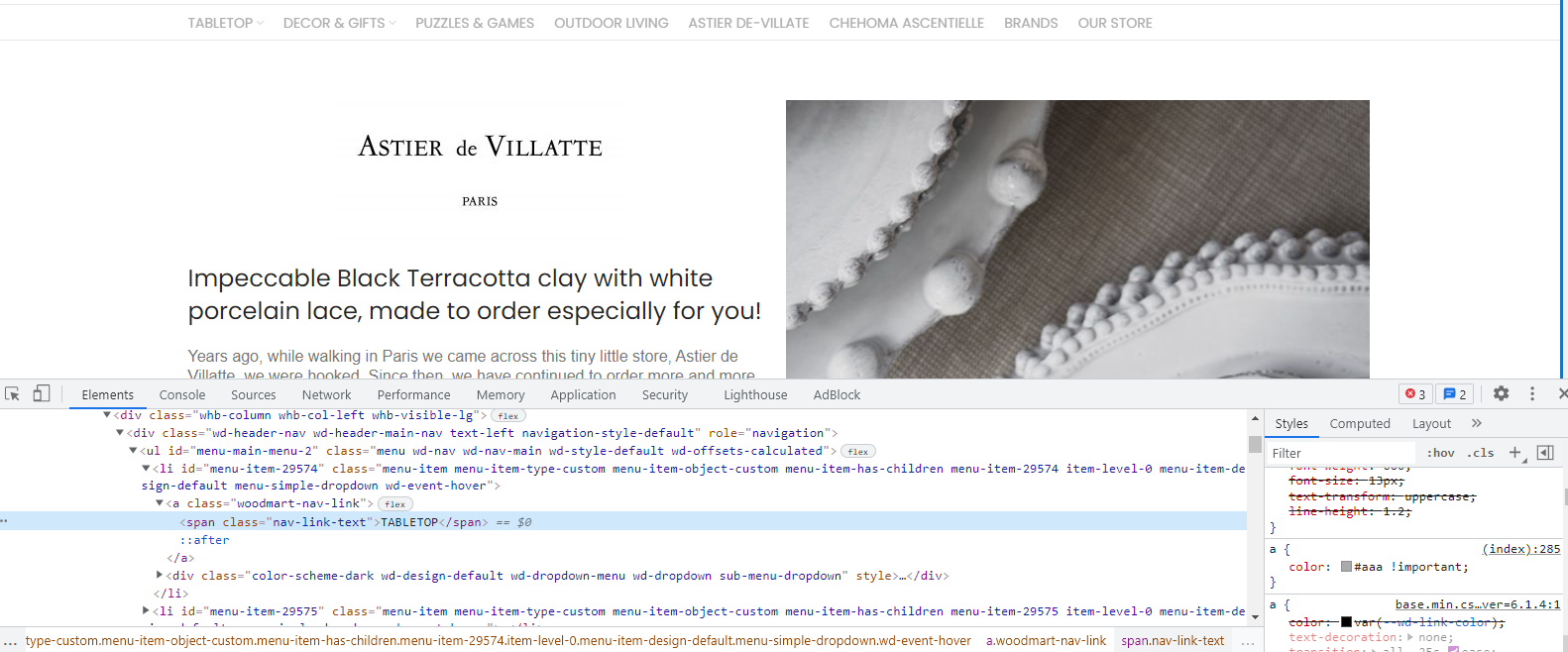Viewport: 1568px width, 652px height.
Task: Toggle the .cls element classes button
Action: 1481,453
